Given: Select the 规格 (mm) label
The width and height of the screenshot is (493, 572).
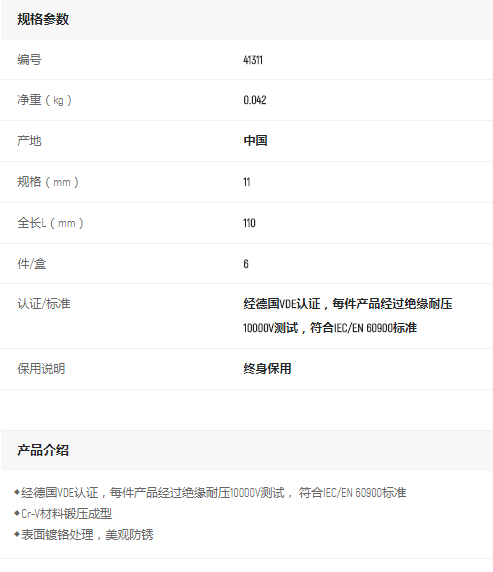Looking at the screenshot, I should (x=48, y=182).
